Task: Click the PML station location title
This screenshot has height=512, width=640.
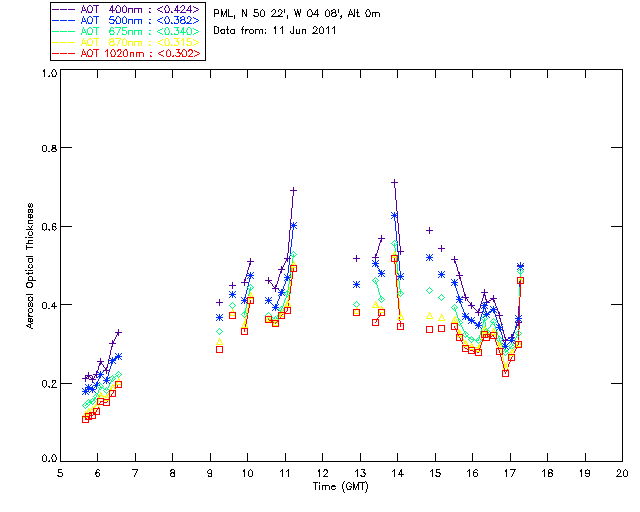Action: (297, 14)
